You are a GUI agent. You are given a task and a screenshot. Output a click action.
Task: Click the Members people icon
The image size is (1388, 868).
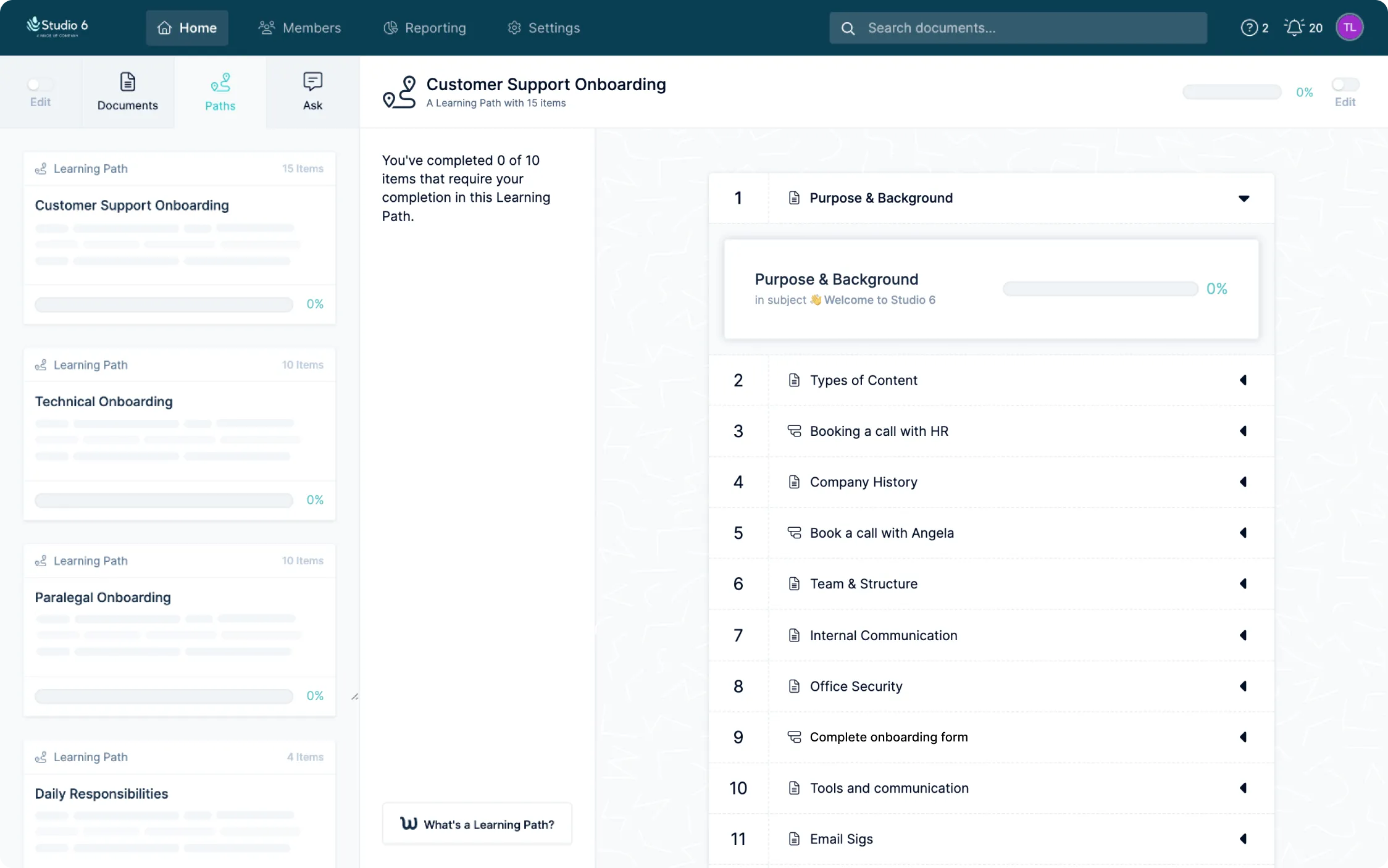[x=267, y=28]
